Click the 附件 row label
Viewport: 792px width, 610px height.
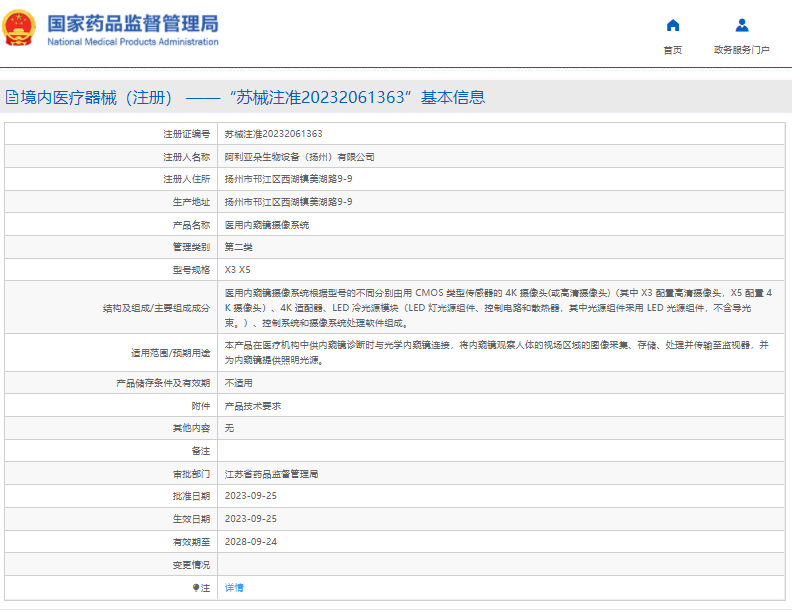pyautogui.click(x=201, y=406)
